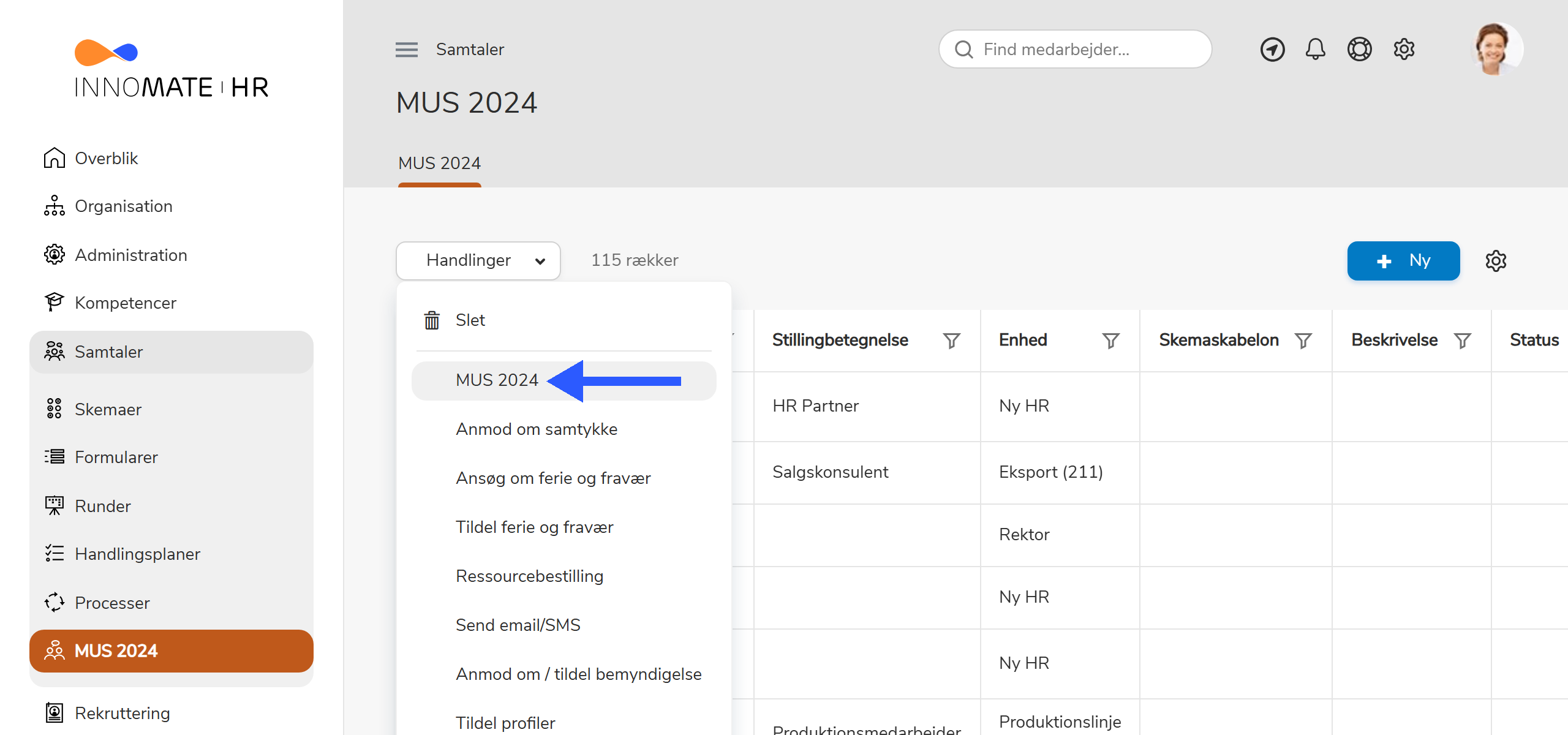Click the Samtaler breadcrumb title

click(470, 50)
